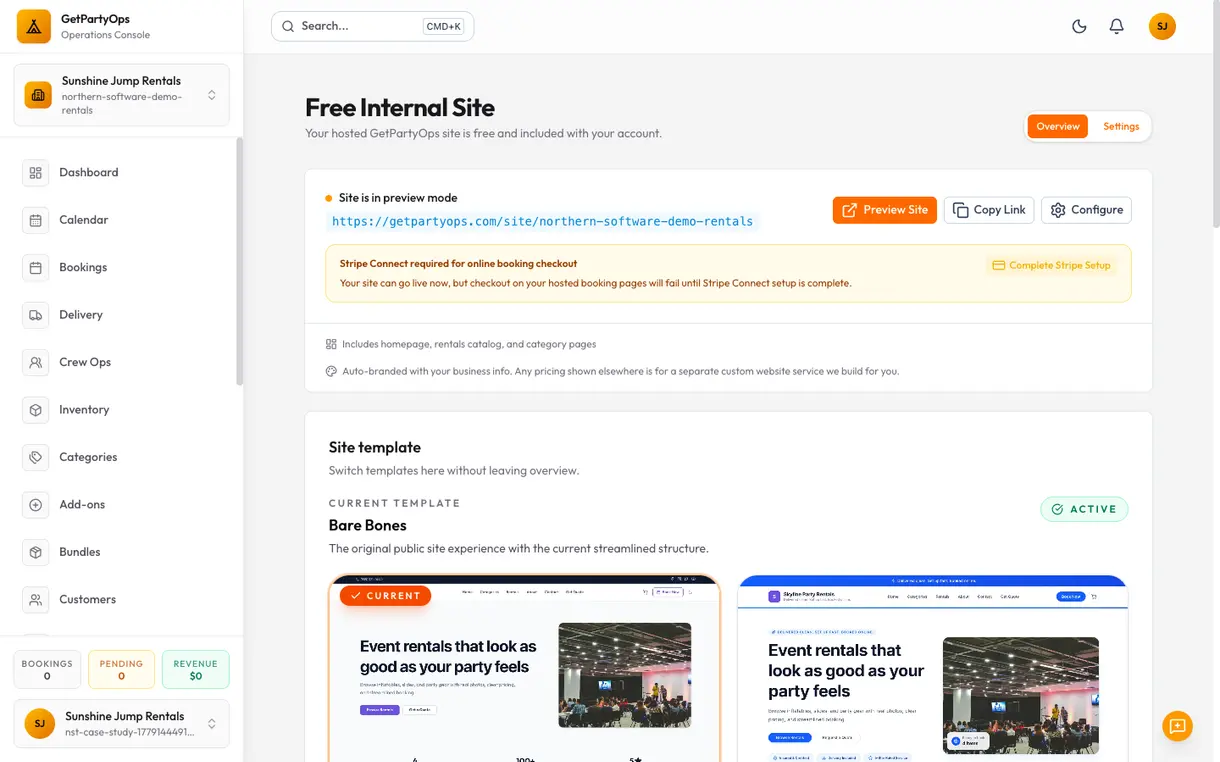Click the Categories tag icon
Viewport: 1220px width, 762px height.
[x=36, y=458]
